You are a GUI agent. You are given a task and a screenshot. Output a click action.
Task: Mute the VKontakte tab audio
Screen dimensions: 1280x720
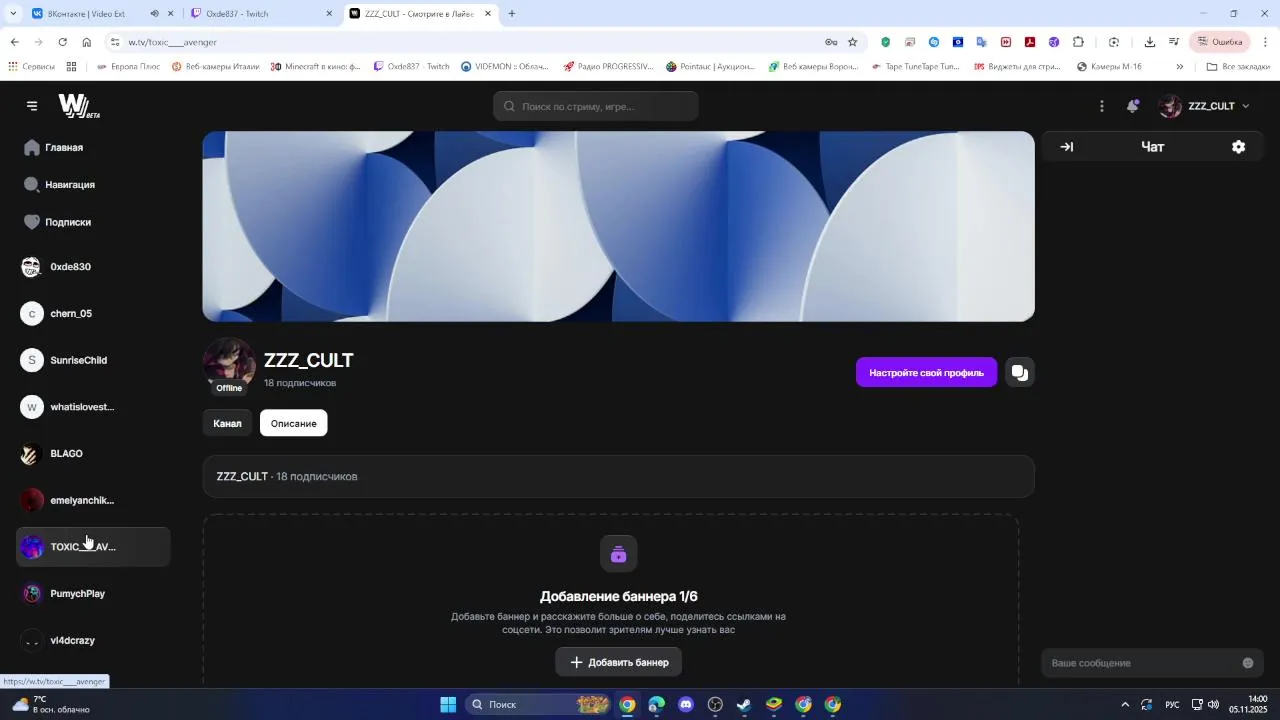[x=154, y=14]
